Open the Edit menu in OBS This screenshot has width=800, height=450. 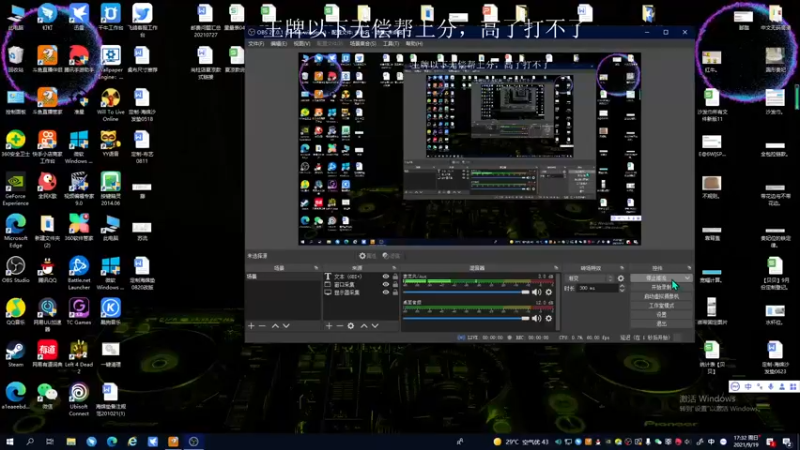(x=279, y=44)
